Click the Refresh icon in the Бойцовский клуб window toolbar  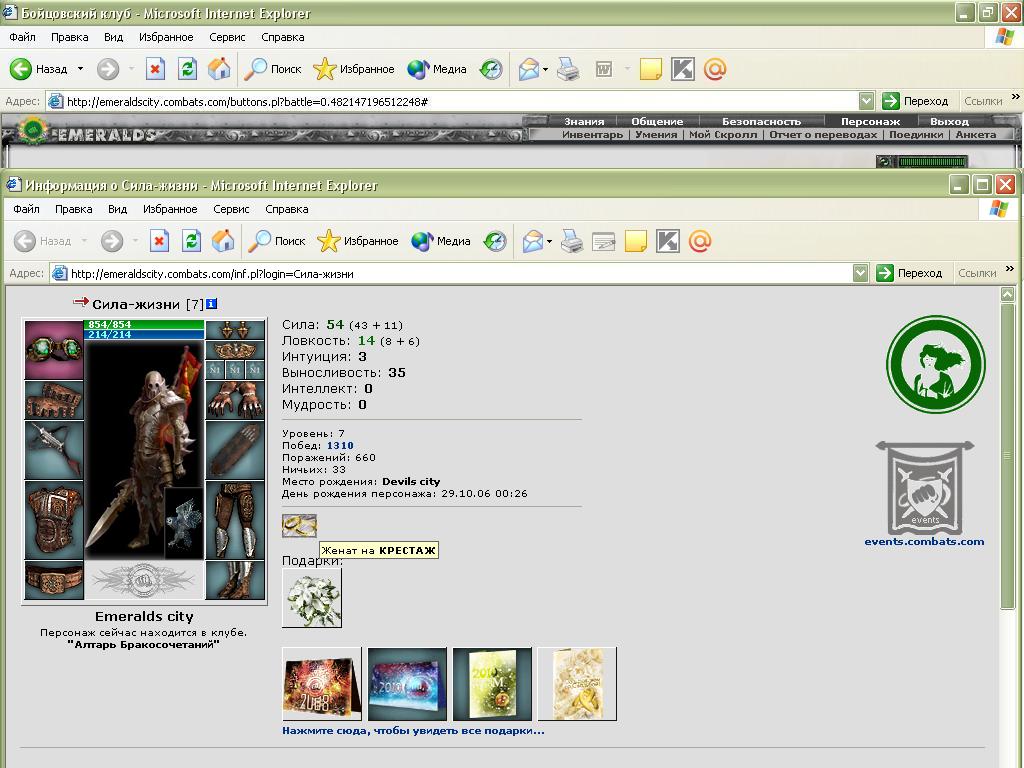coord(187,69)
